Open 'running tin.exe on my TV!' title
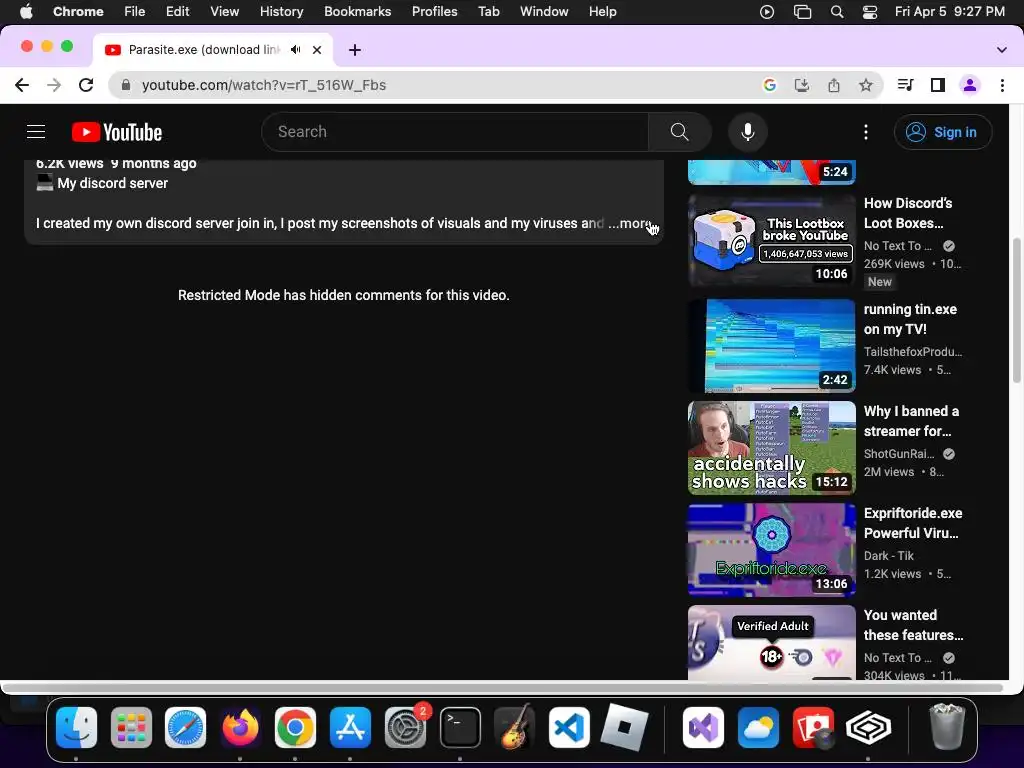Screen dimensions: 1024x768 coord(910,319)
